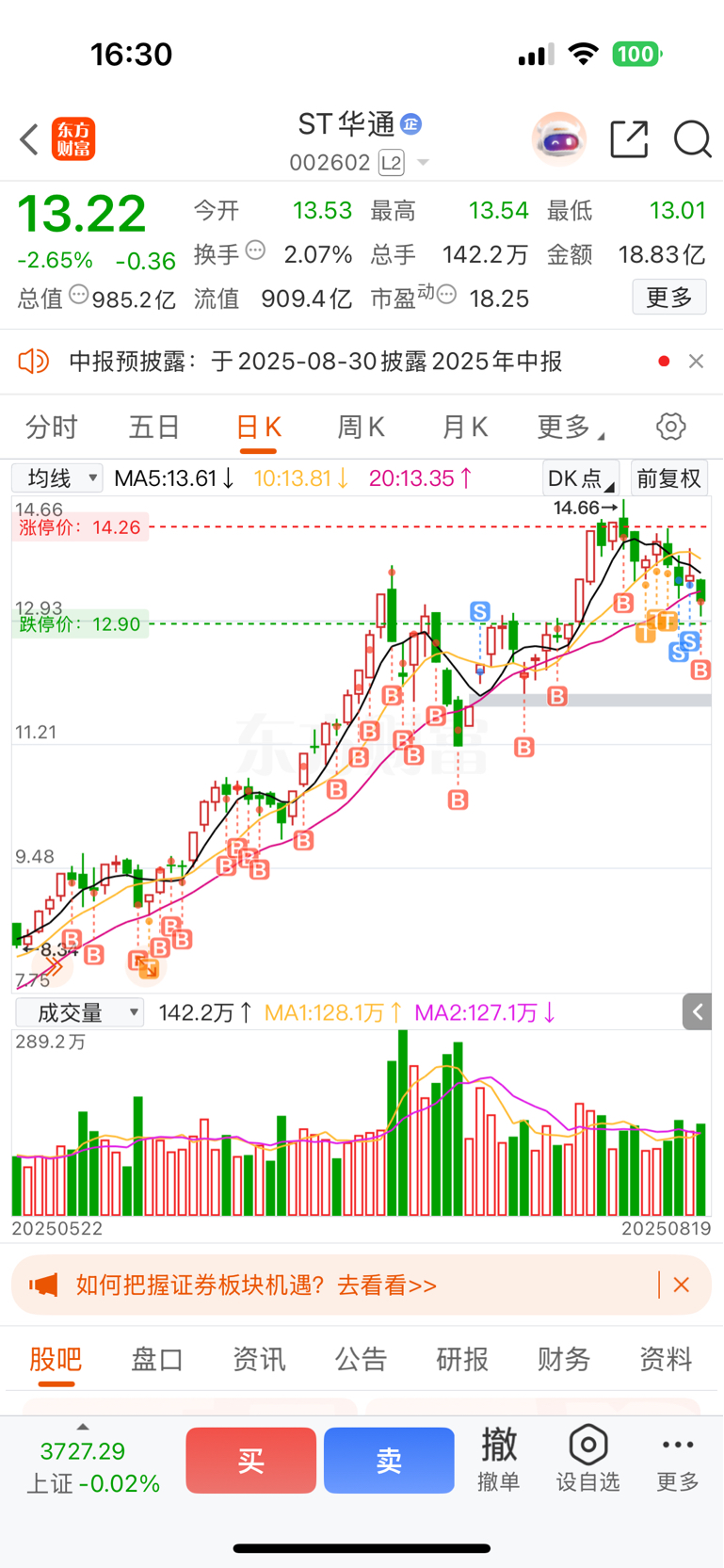Switch to 研报 tab

(x=462, y=1359)
